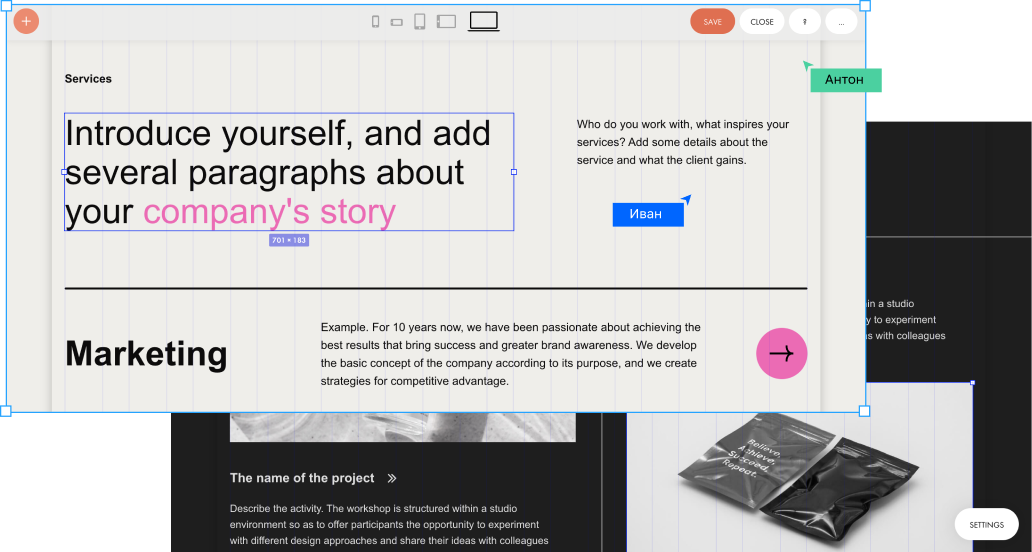Viewport: 1032px width, 552px height.
Task: Click the right-side handle of the headline
Action: [514, 172]
